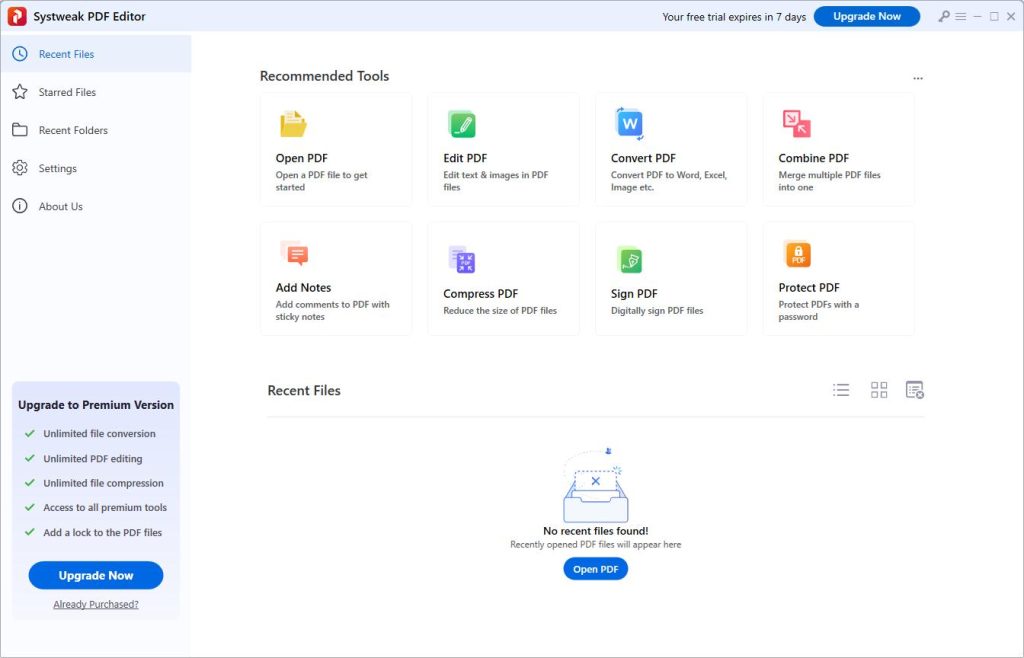Viewport: 1024px width, 658px height.
Task: Click 'Merge multiple PDF files into one' description
Action: (x=829, y=181)
